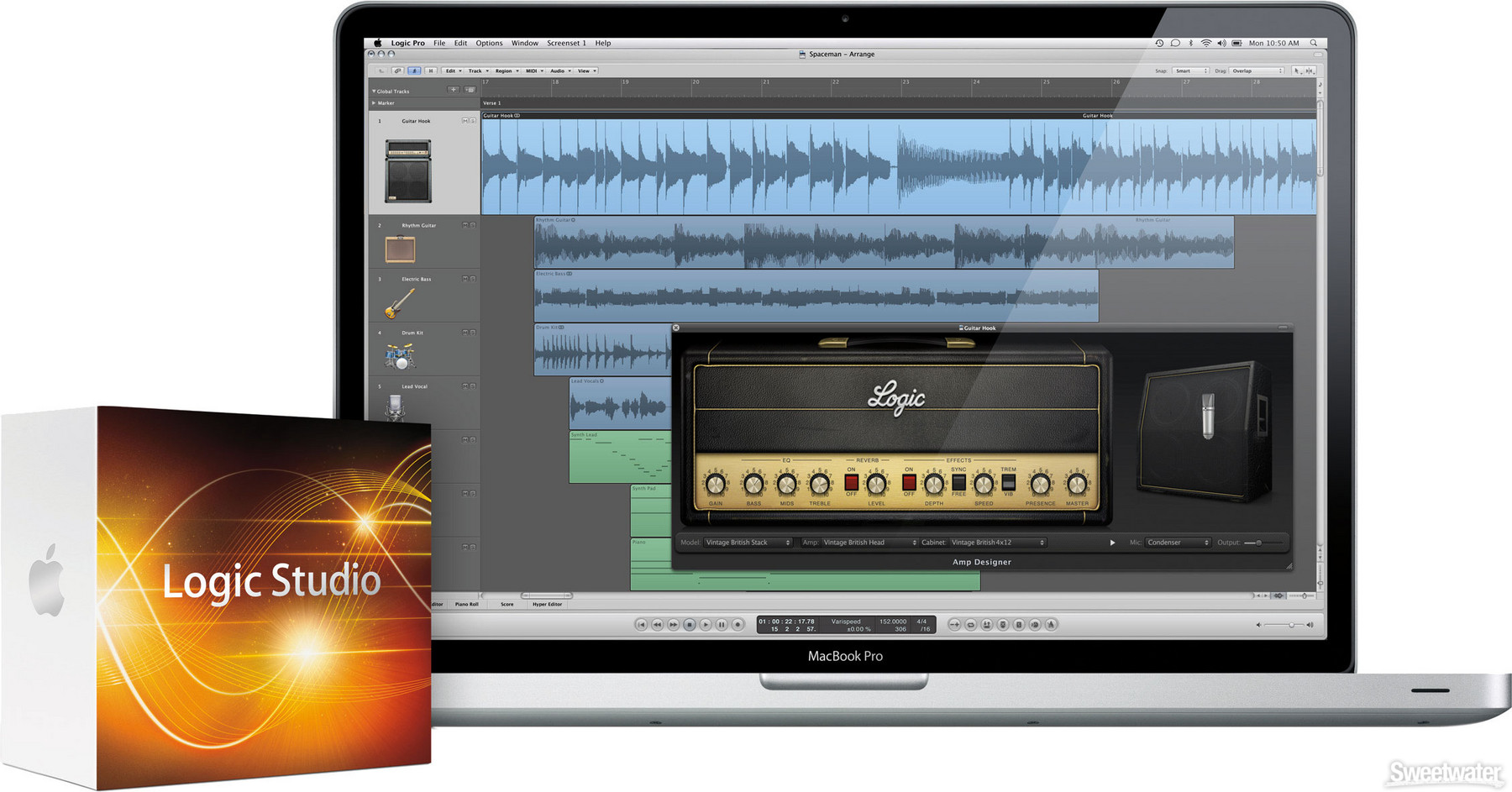Click the Play transport button

click(706, 624)
